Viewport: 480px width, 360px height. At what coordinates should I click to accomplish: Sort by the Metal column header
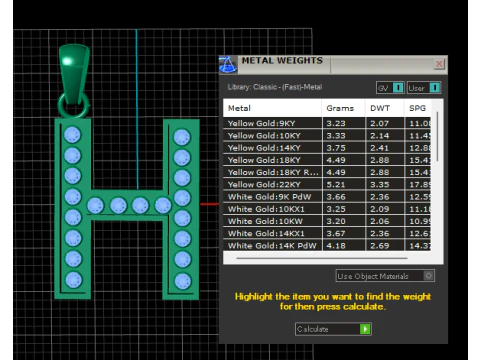pos(272,108)
